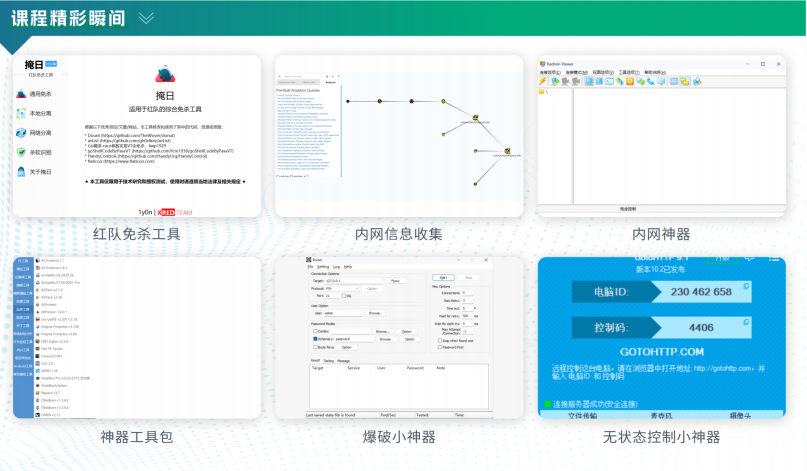The width and height of the screenshot is (807, 471).
Task: Enable Stop when found one checkbox
Action: pyautogui.click(x=440, y=340)
